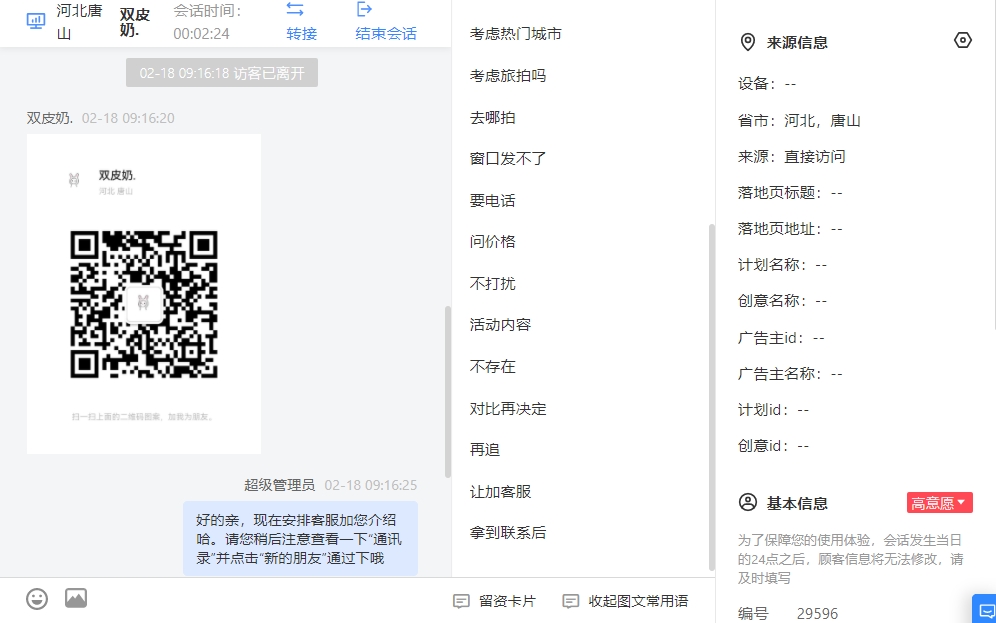Open the QR code image in chat
996x623 pixels.
(x=144, y=293)
